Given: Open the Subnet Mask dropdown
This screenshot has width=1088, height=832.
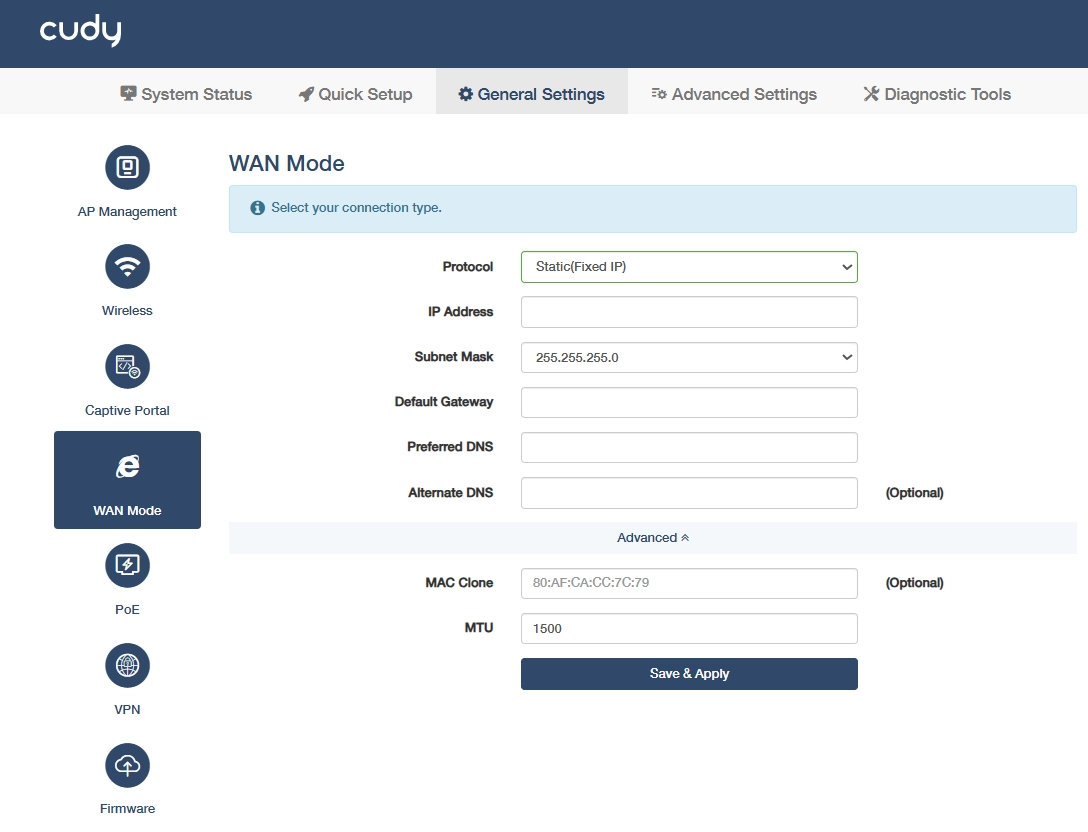Looking at the screenshot, I should pos(689,357).
